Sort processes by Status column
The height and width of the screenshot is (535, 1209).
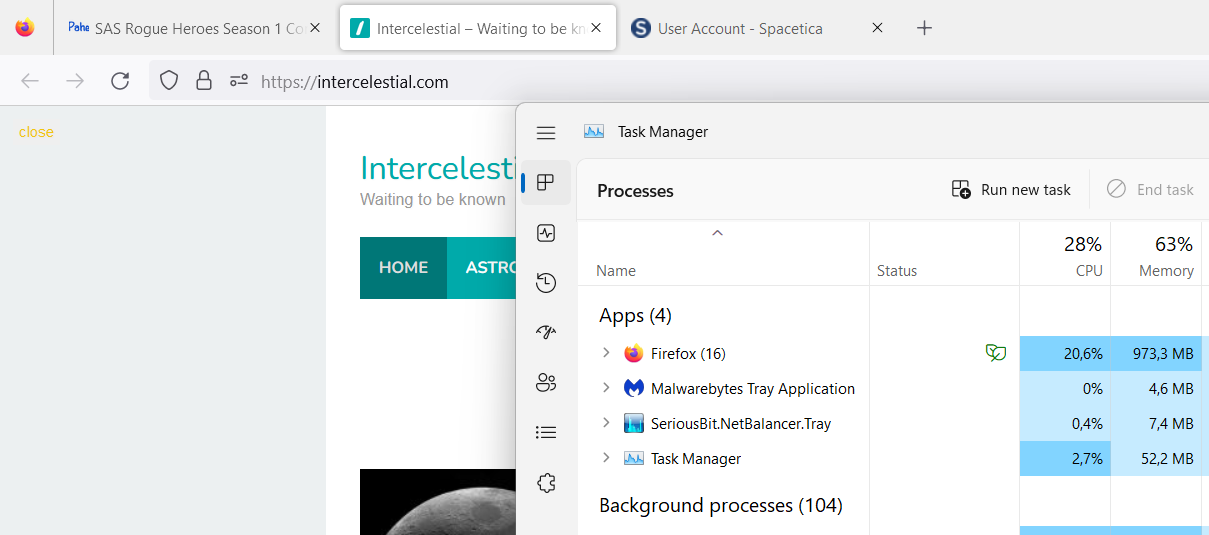(897, 270)
